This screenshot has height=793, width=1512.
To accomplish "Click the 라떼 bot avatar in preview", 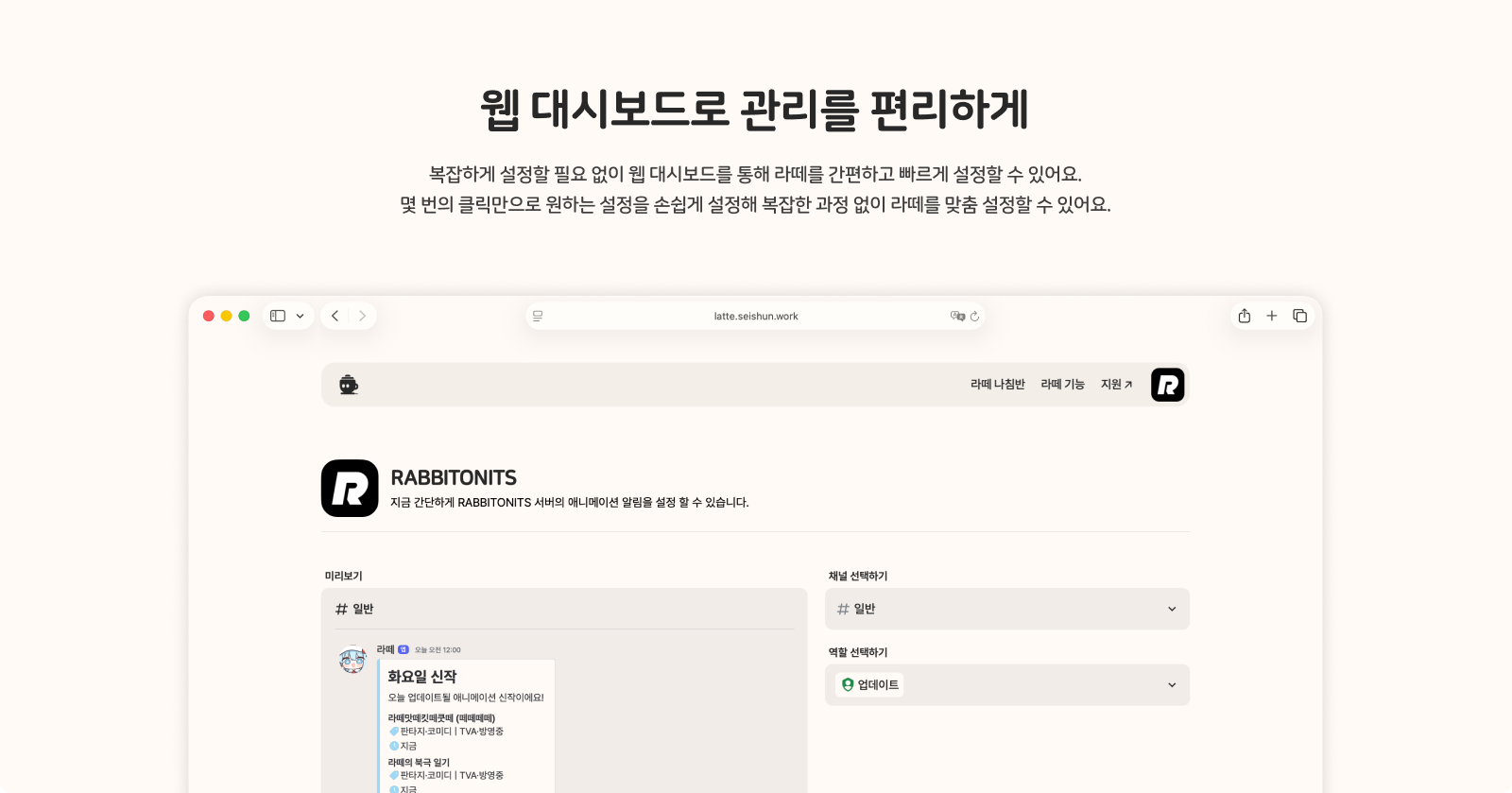I will tap(352, 660).
